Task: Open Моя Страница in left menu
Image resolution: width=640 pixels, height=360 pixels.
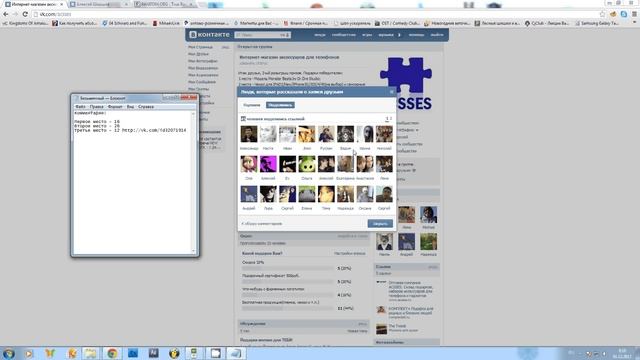Action: coord(200,47)
